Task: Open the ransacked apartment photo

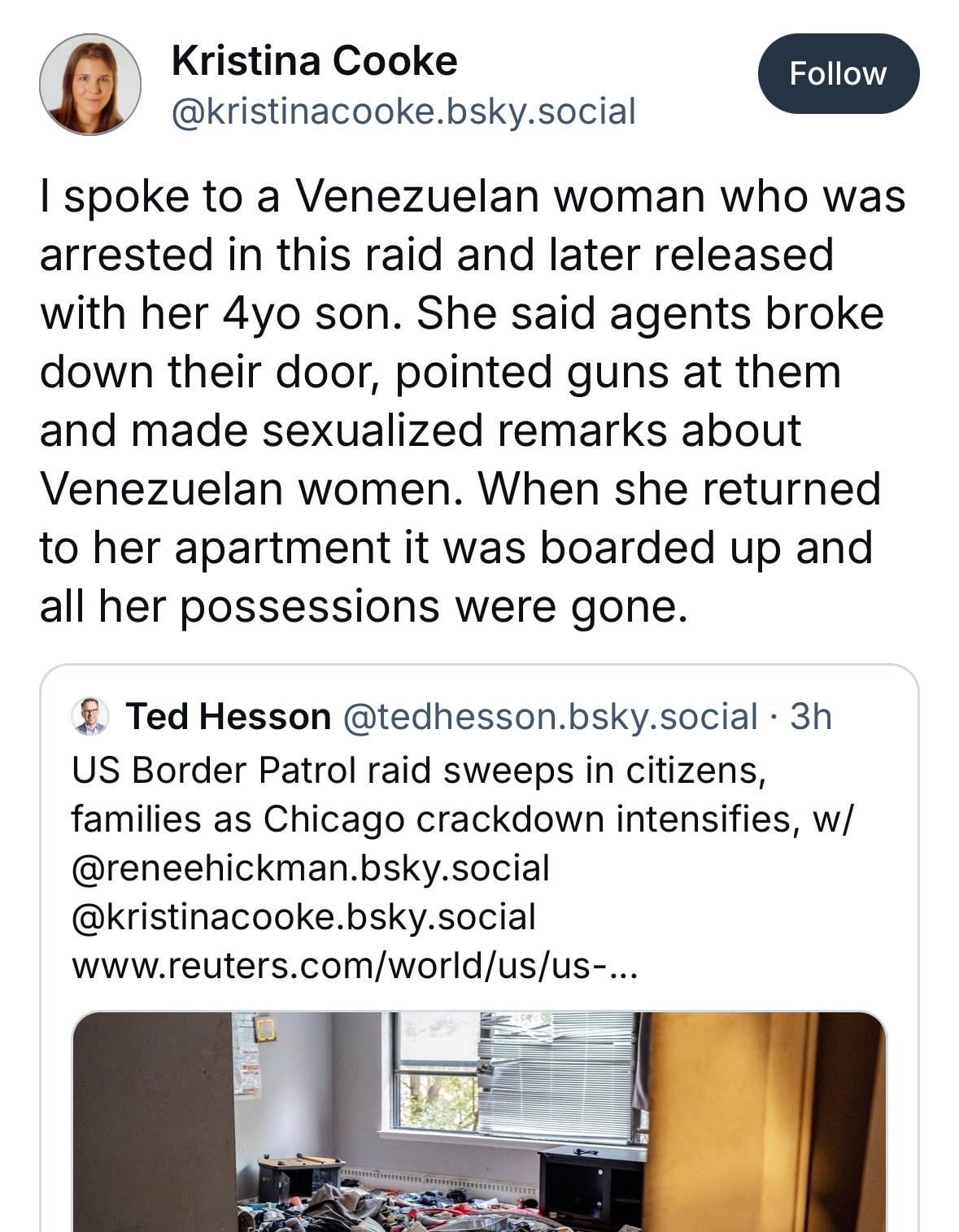Action: coord(478,1121)
